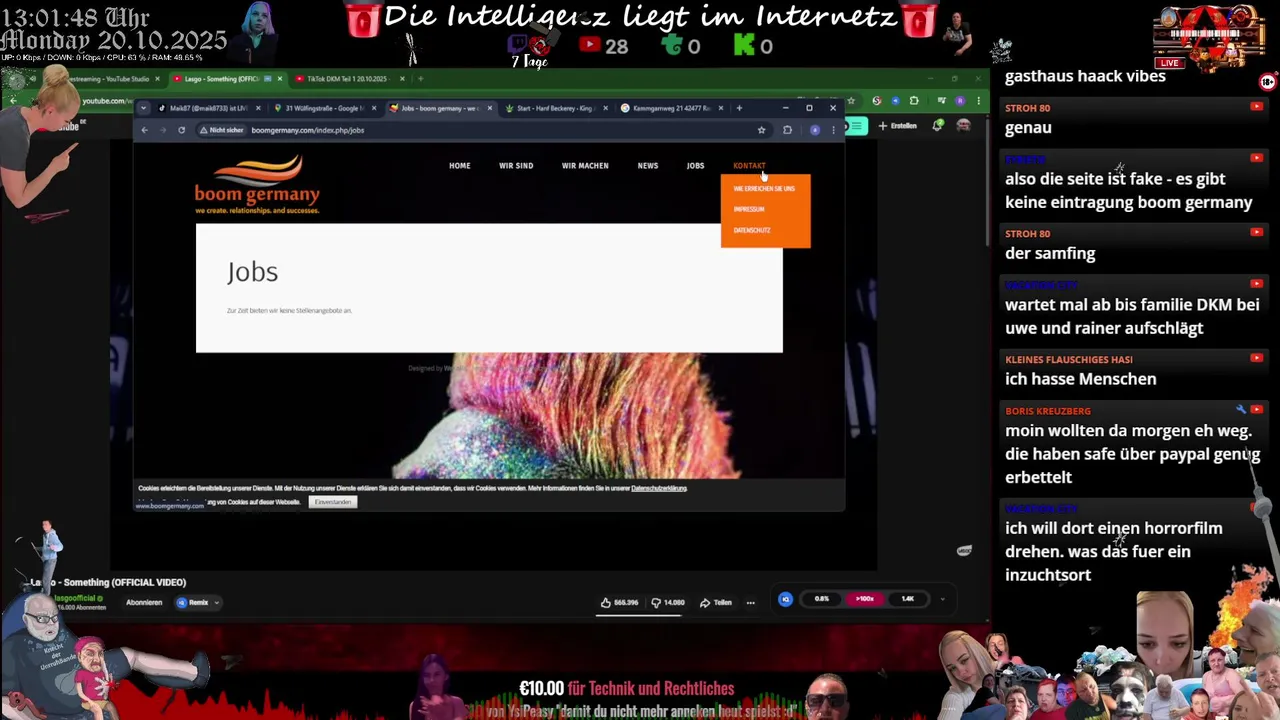Open the Datenschutzerklärung link in cookie banner

tap(659, 488)
